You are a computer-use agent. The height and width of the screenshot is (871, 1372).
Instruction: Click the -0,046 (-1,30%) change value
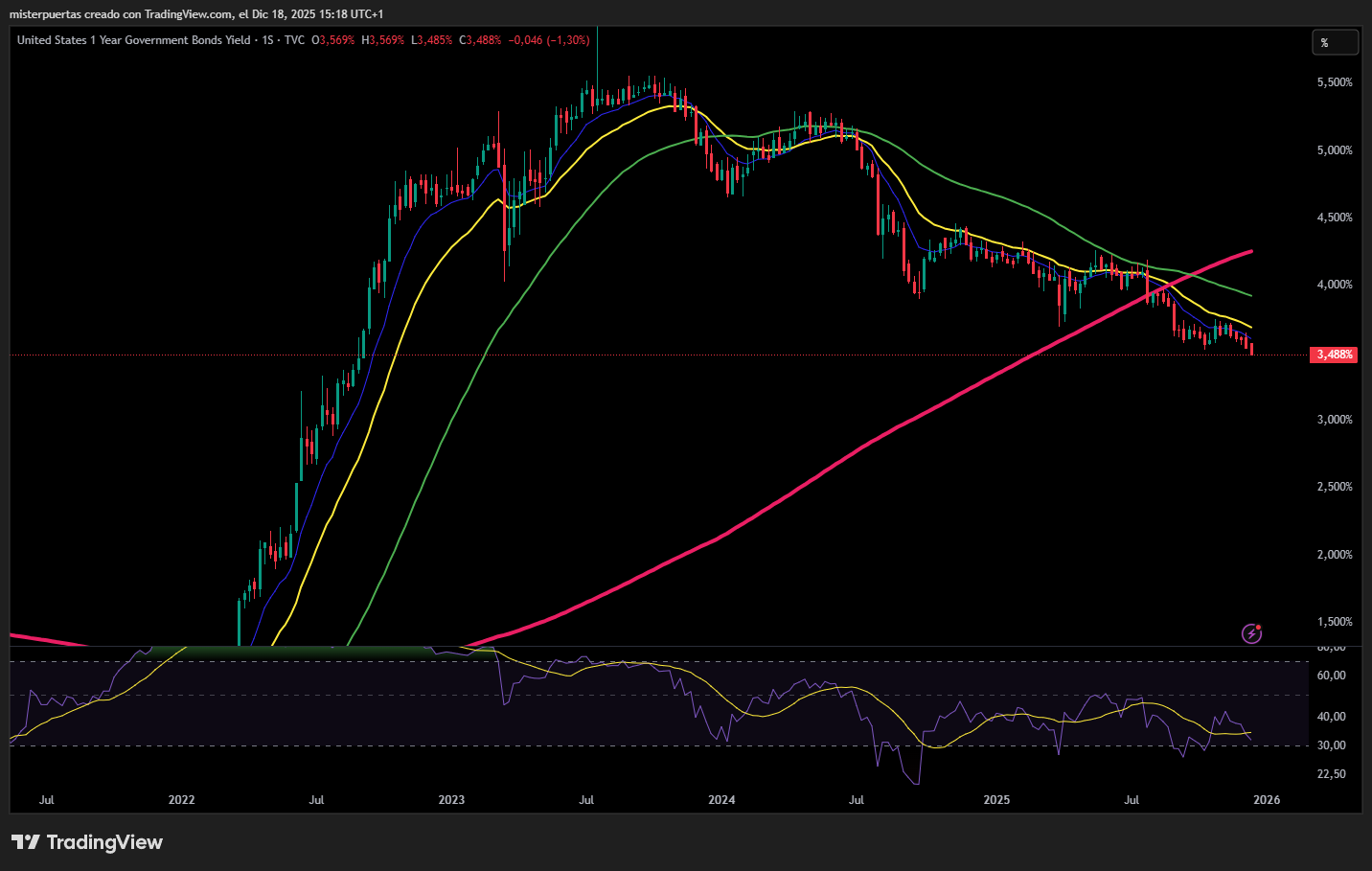pyautogui.click(x=549, y=40)
